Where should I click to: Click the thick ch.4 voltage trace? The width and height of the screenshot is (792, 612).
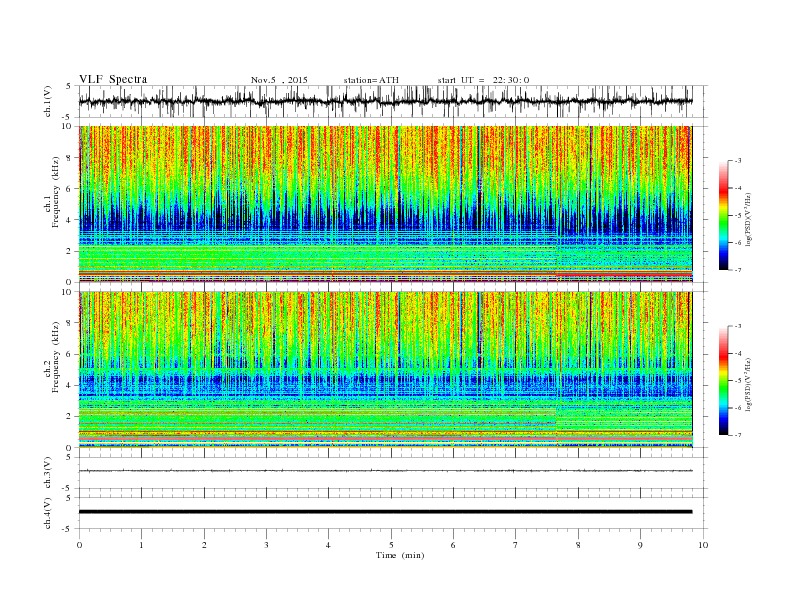pos(385,512)
